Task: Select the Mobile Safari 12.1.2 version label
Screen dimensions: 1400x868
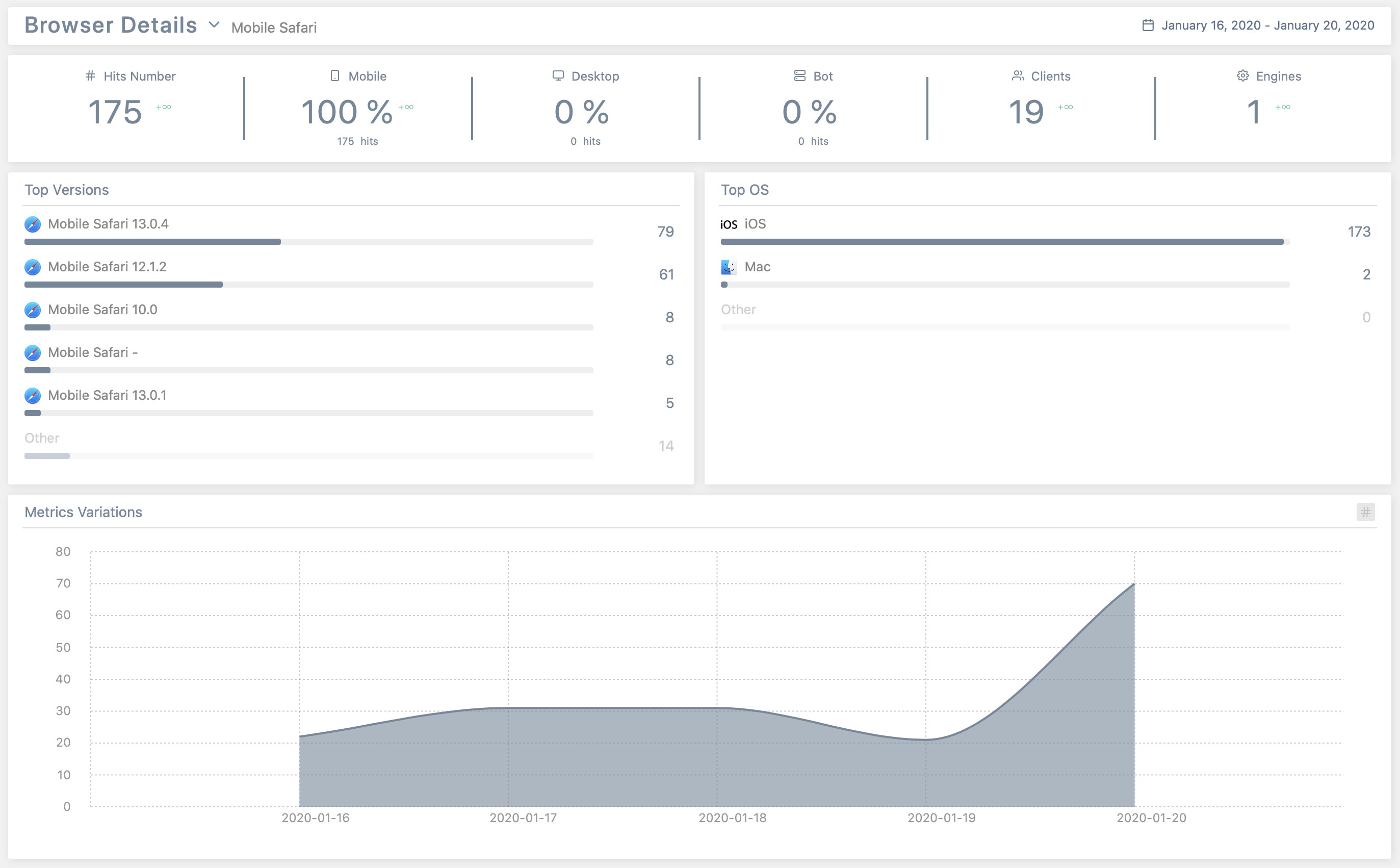Action: 107,267
